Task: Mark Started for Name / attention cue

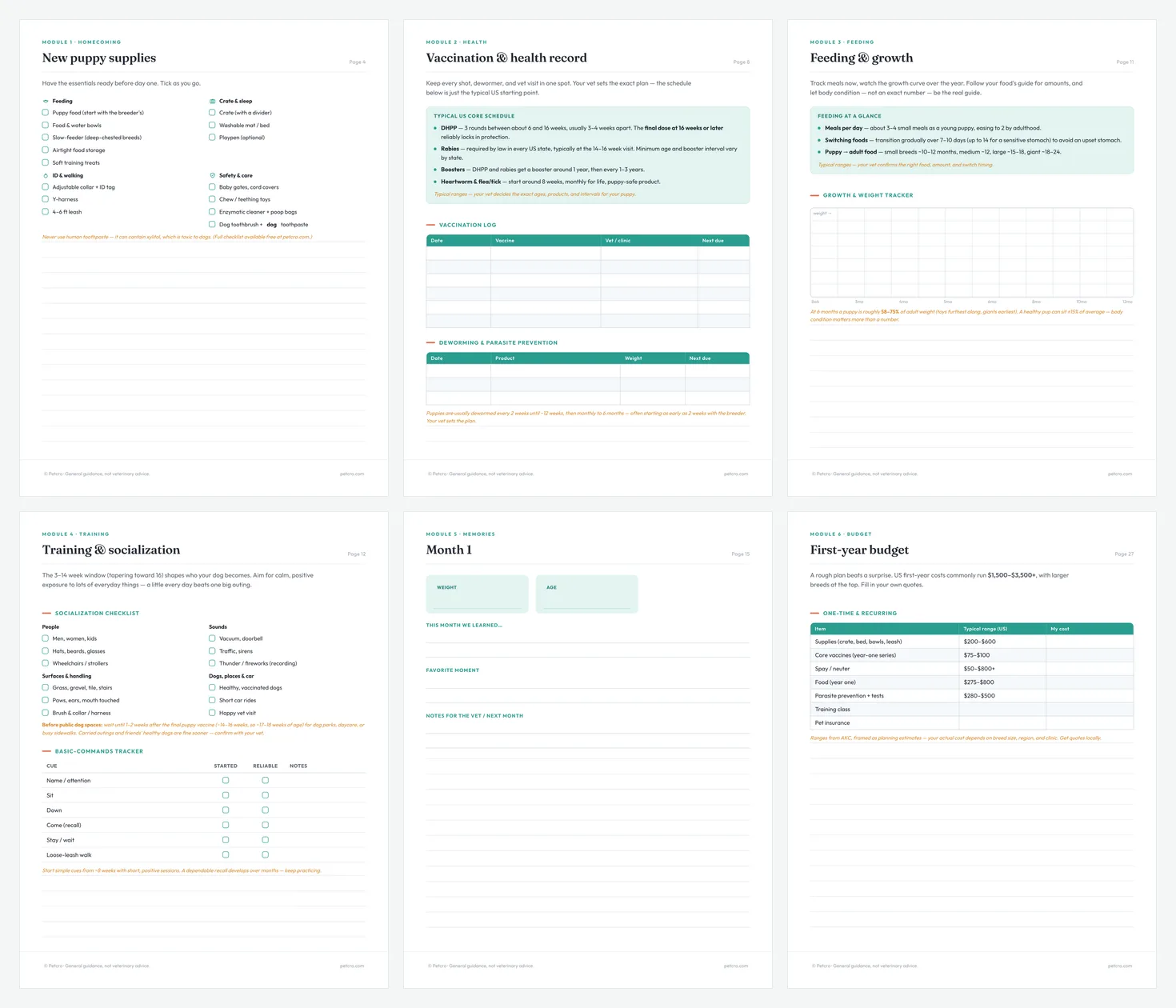Action: pyautogui.click(x=226, y=781)
